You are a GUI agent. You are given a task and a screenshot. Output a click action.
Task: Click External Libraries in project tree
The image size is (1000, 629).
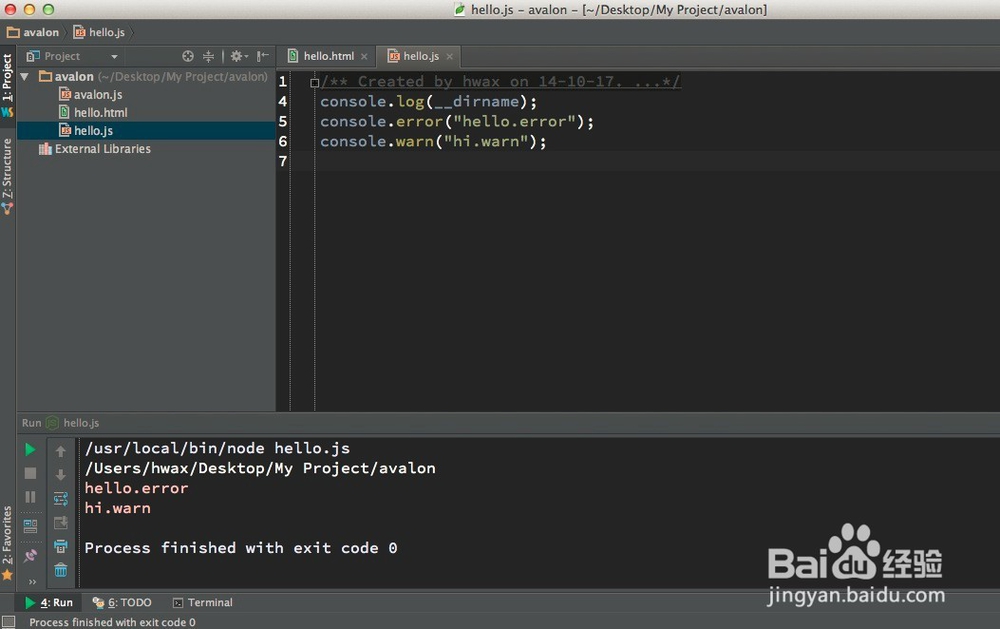tap(102, 149)
